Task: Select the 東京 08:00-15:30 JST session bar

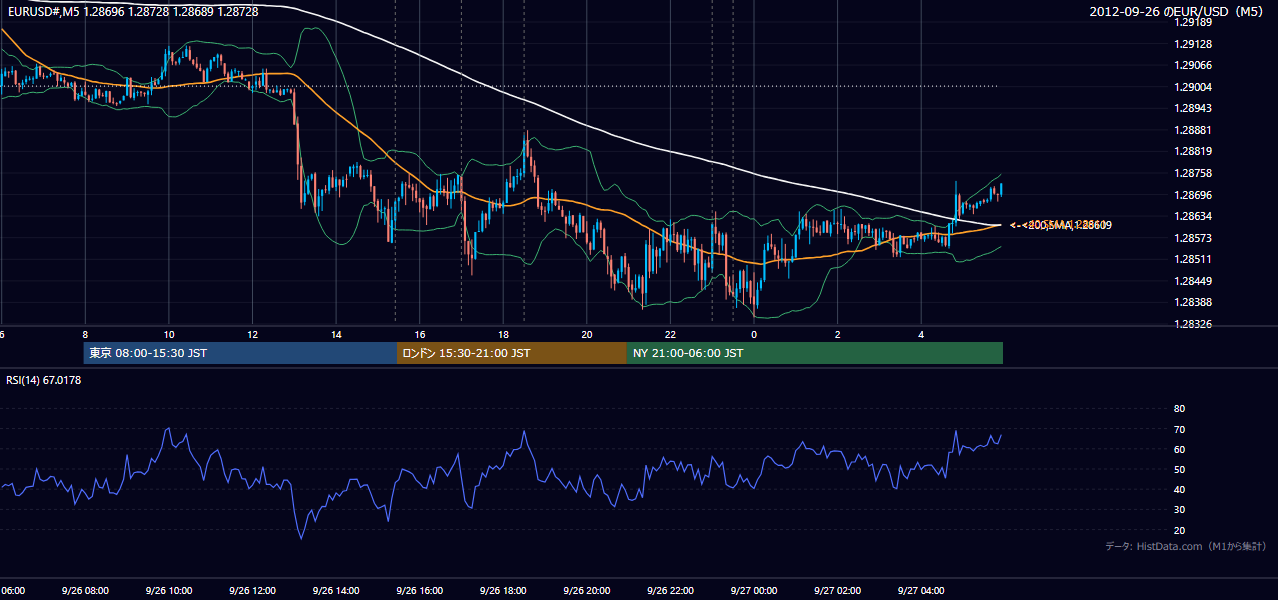Action: (x=241, y=353)
